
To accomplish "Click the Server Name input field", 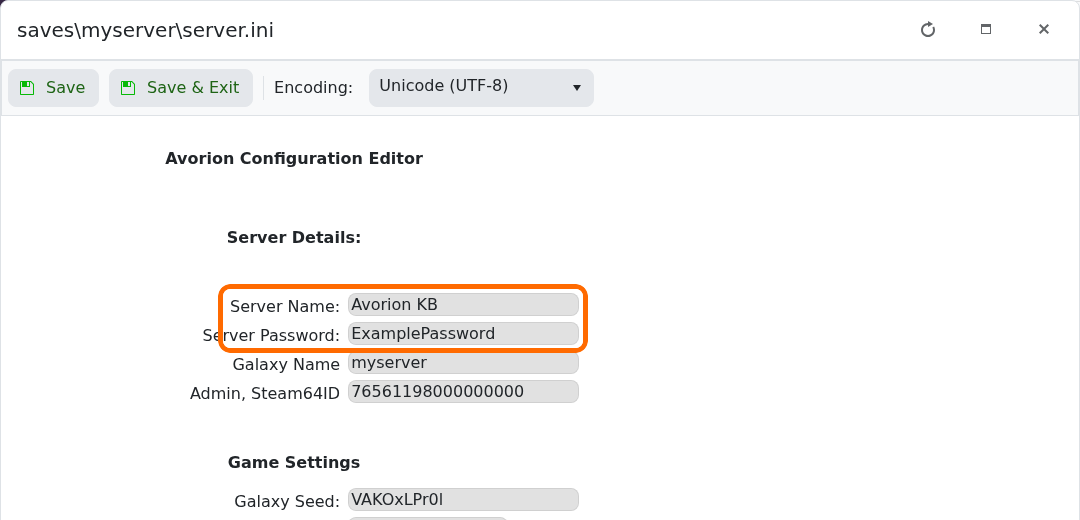I will [463, 304].
